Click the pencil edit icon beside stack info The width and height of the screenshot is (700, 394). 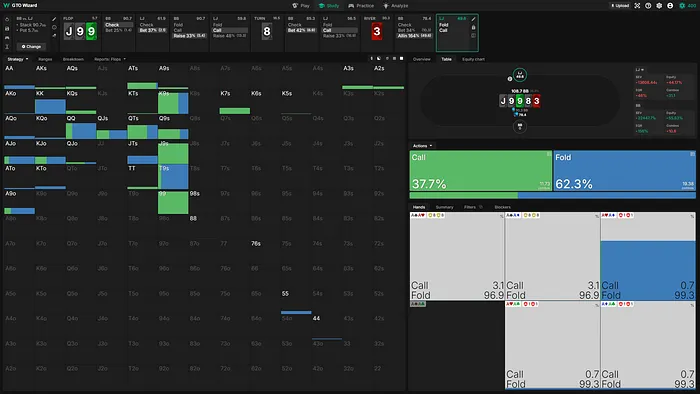(x=54, y=19)
